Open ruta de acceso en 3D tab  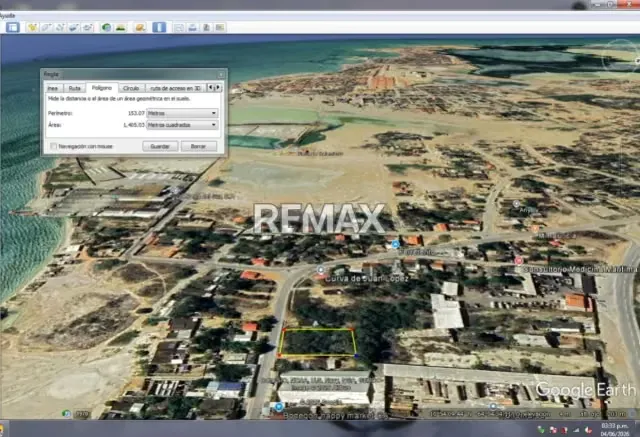click(176, 88)
